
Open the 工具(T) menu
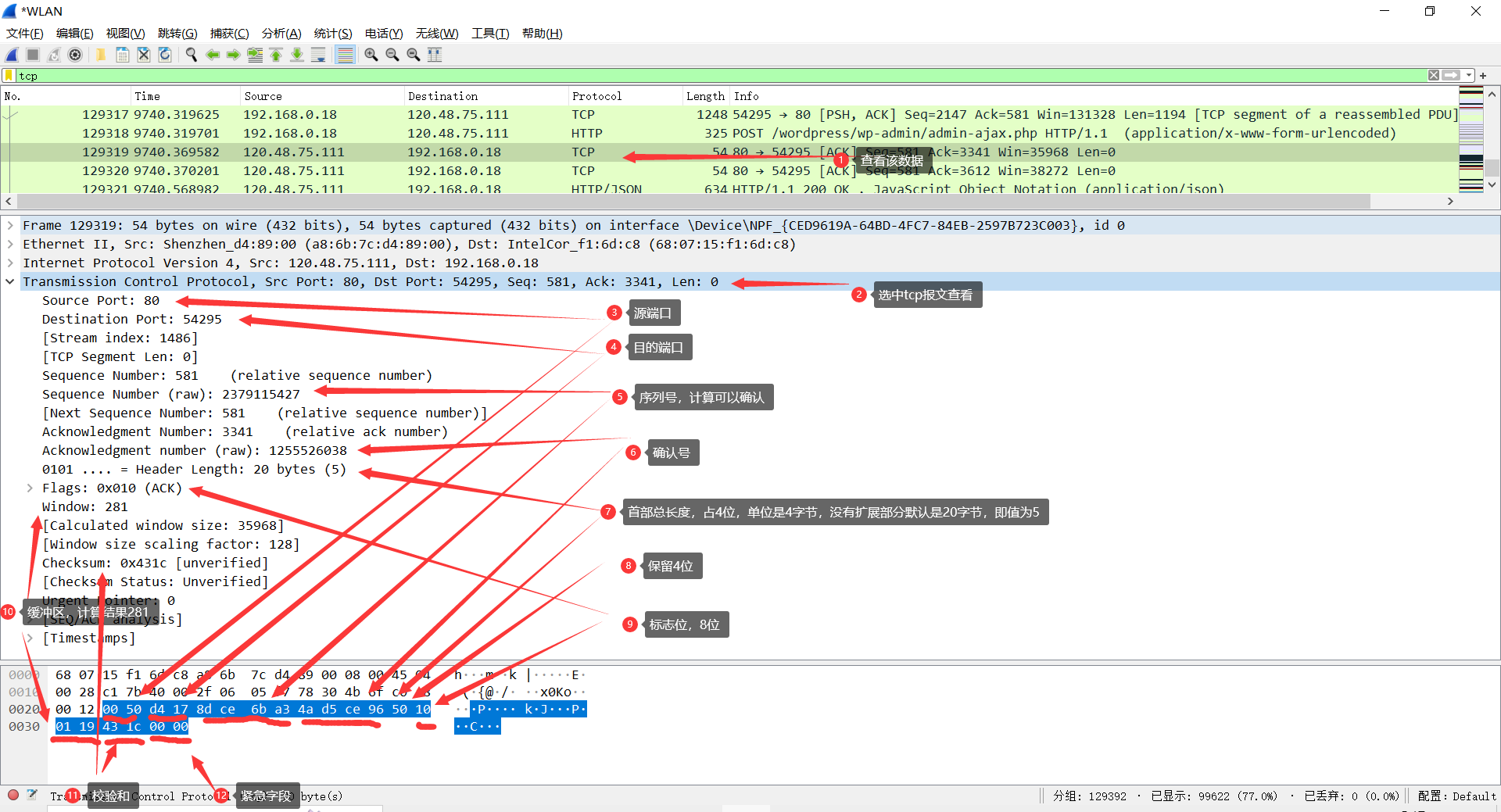tap(490, 33)
